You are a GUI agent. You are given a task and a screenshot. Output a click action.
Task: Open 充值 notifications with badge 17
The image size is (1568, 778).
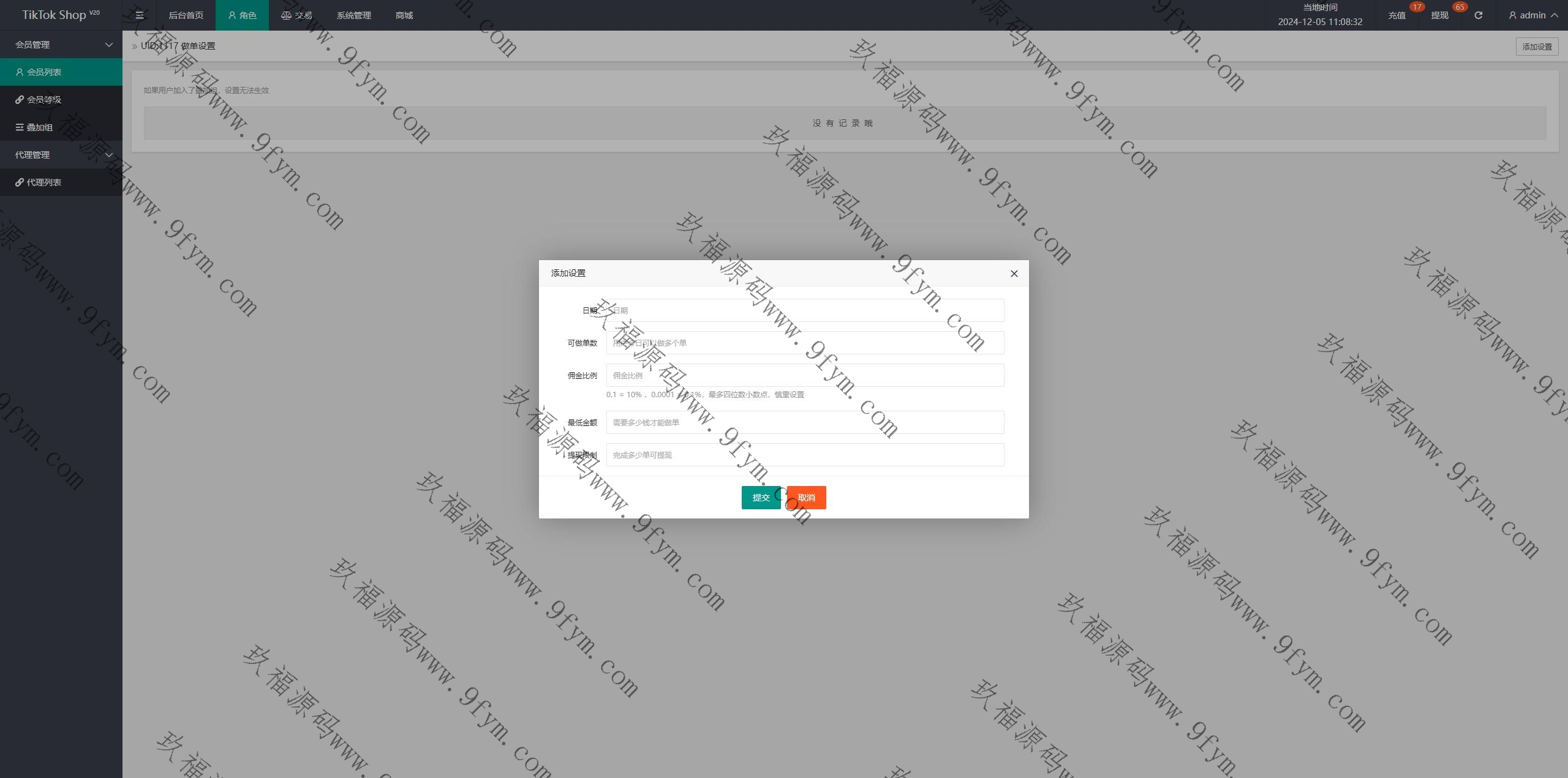(x=1397, y=15)
